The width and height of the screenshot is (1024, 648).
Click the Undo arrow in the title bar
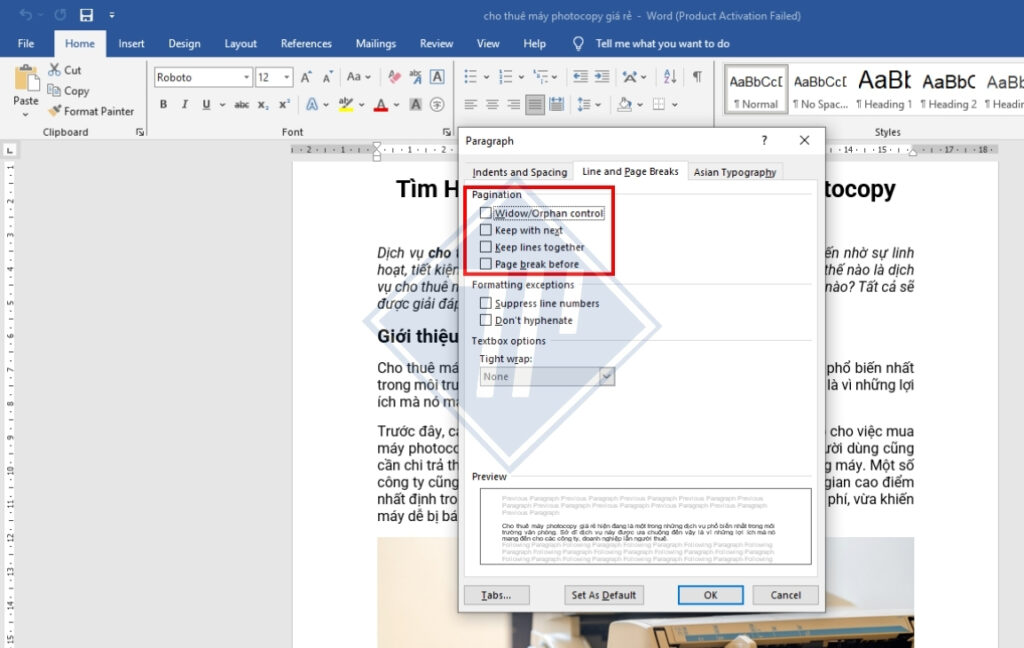click(25, 15)
